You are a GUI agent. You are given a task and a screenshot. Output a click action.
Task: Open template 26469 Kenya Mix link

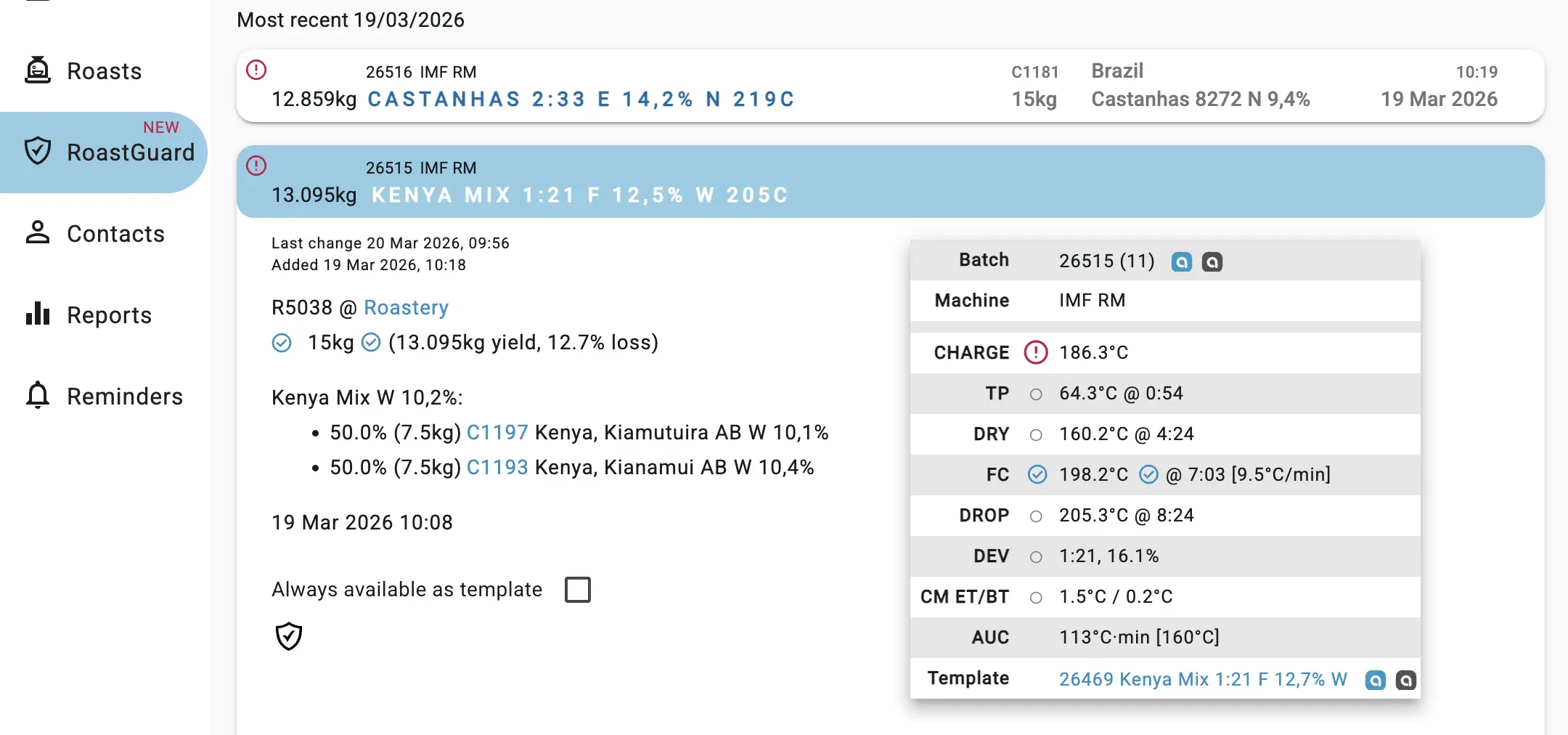pyautogui.click(x=1202, y=680)
